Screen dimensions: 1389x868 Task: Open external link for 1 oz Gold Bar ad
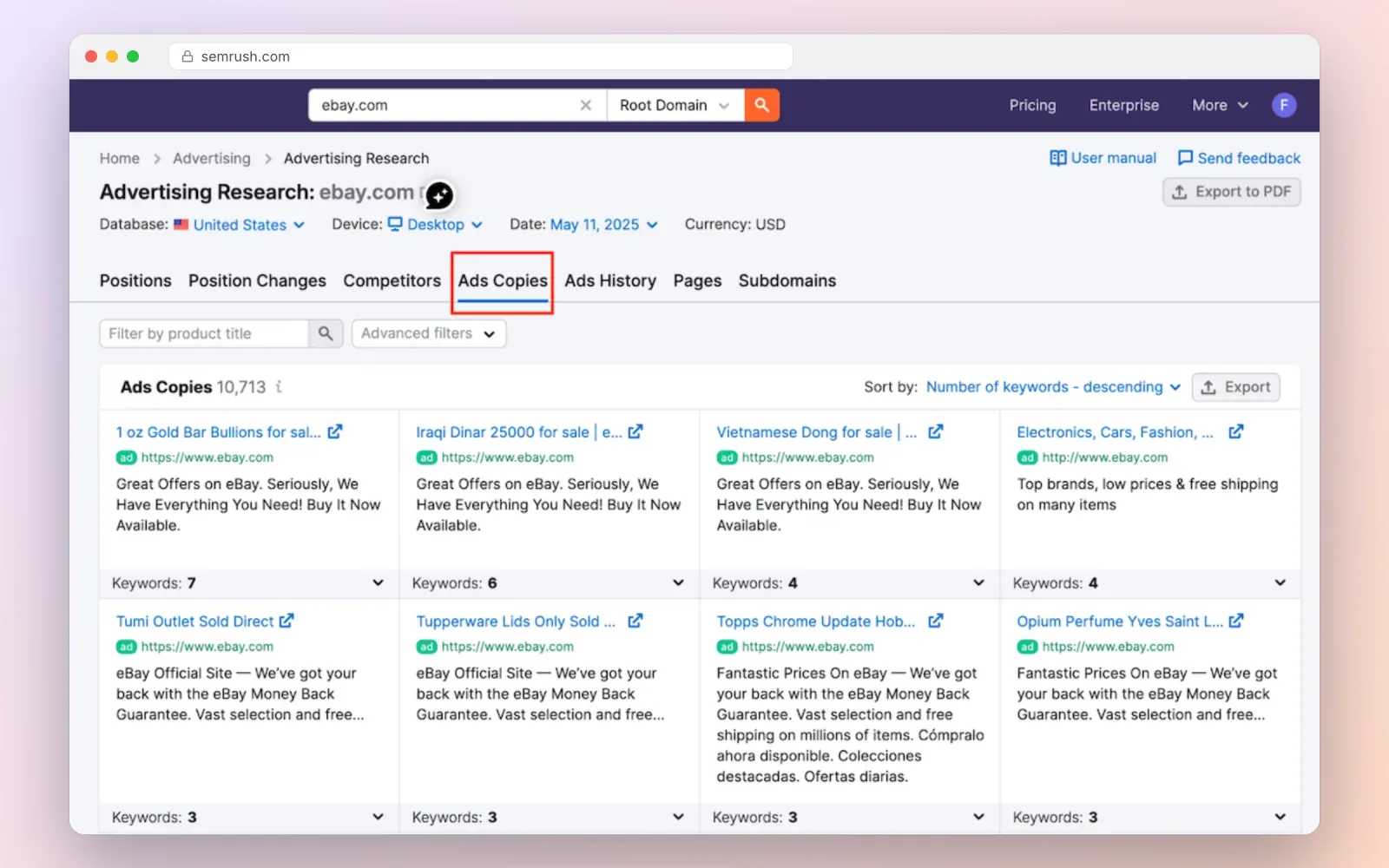click(x=335, y=431)
